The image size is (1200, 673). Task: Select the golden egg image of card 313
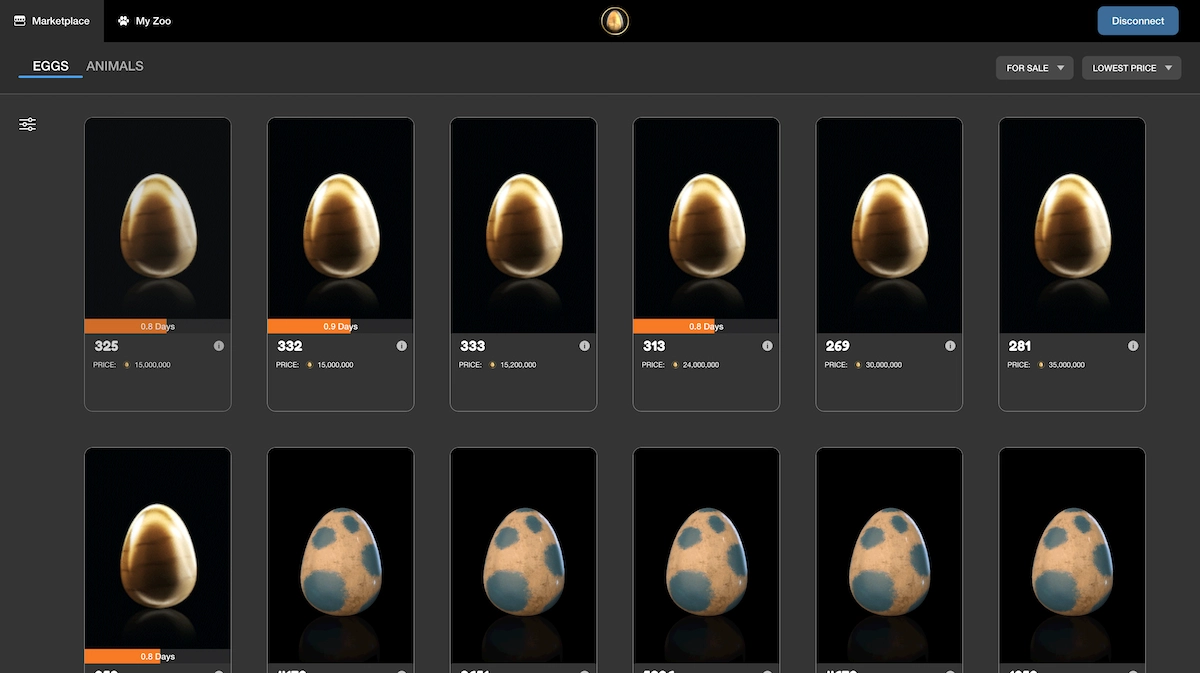click(x=707, y=227)
